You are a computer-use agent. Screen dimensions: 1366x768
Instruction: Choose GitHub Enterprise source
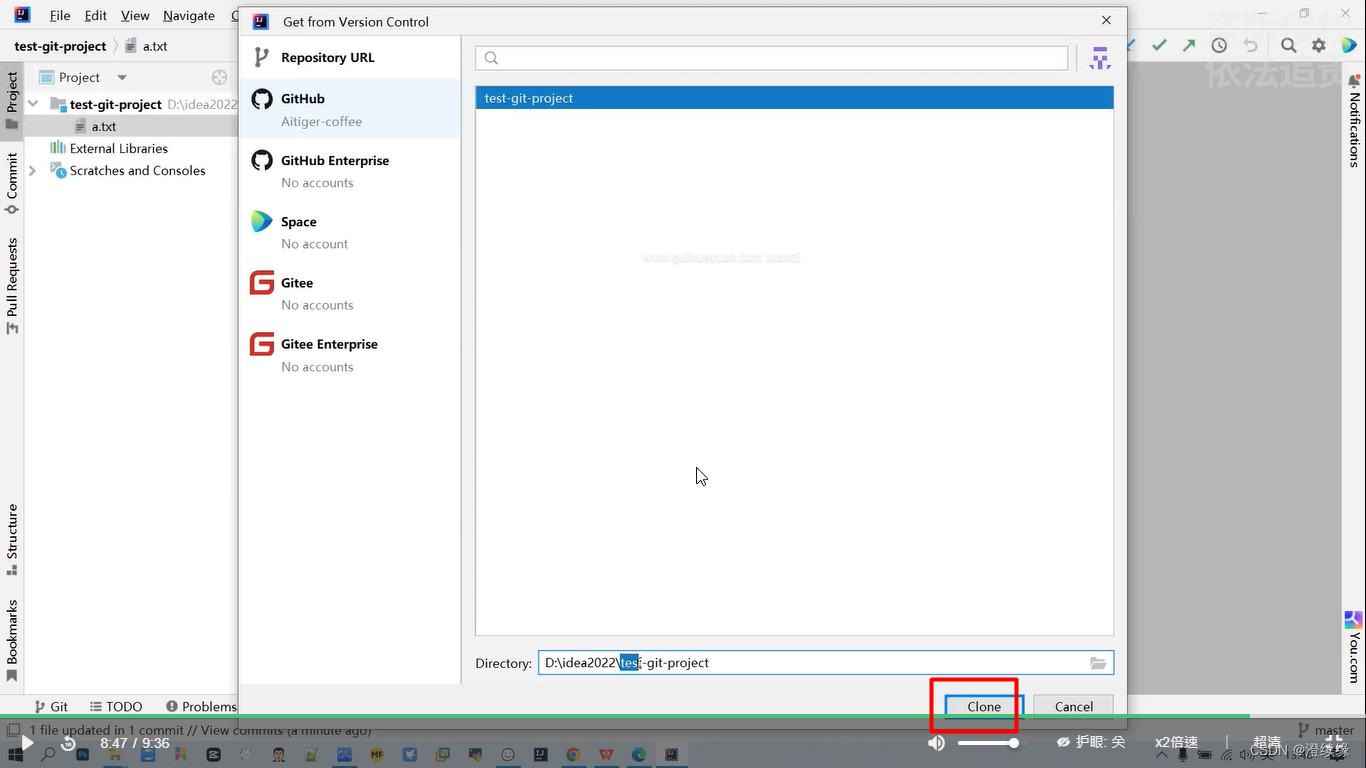[349, 171]
